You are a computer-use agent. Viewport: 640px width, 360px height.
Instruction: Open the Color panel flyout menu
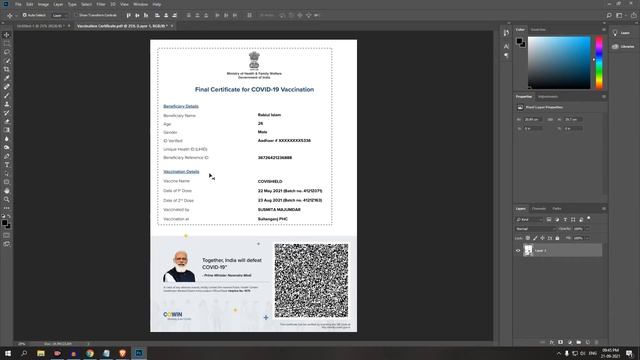pos(604,29)
